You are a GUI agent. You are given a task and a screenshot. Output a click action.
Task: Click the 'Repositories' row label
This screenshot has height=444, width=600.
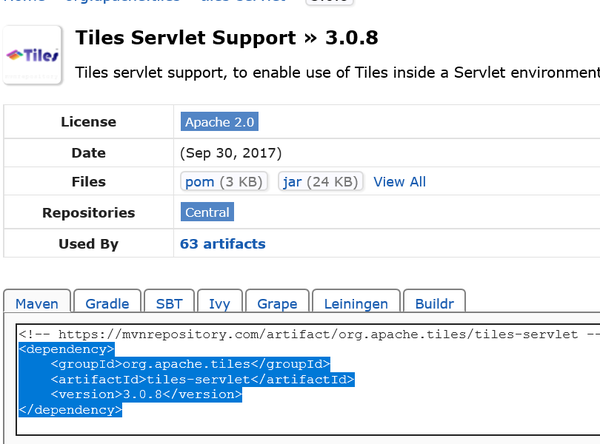(88, 212)
